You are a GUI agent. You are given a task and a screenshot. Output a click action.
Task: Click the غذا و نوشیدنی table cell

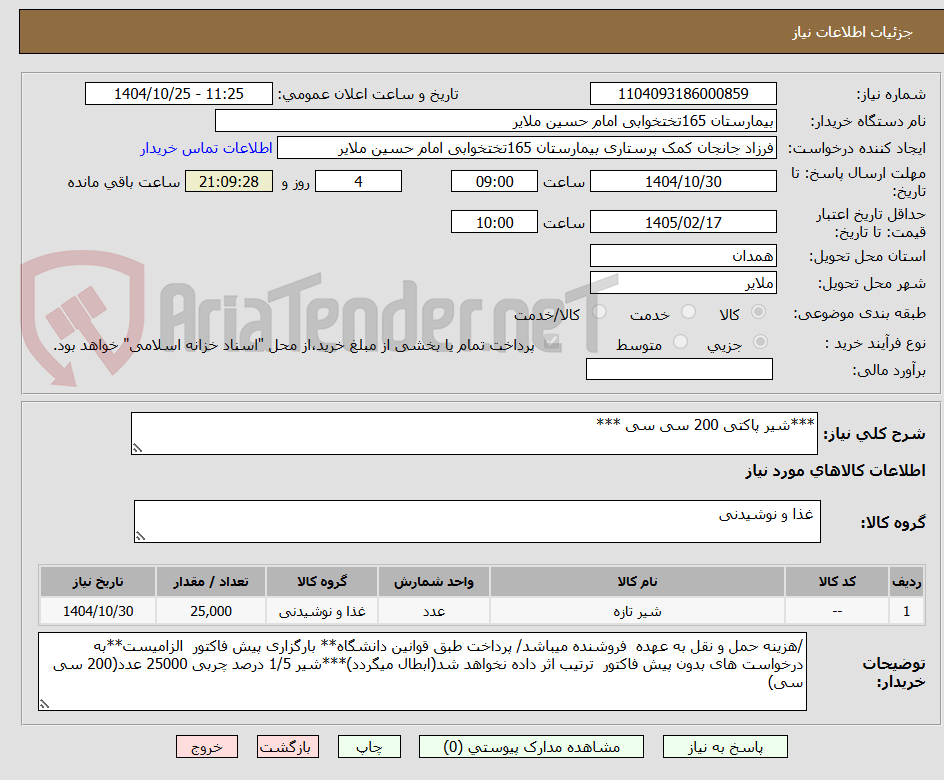pos(322,611)
